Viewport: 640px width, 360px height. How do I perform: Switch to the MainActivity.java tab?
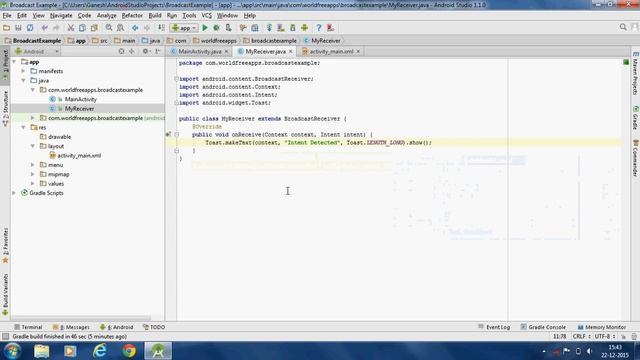200,51
